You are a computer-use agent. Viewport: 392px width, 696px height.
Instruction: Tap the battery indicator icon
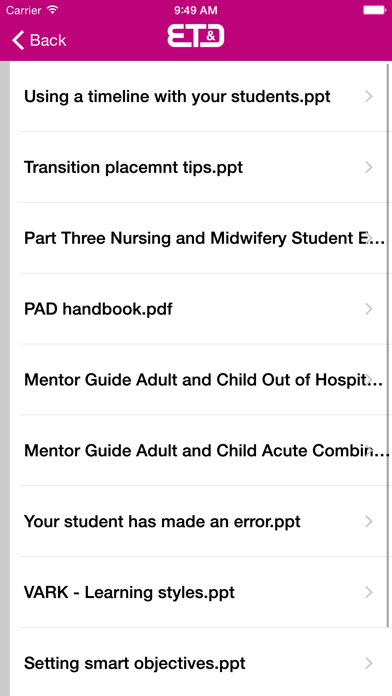click(x=374, y=10)
